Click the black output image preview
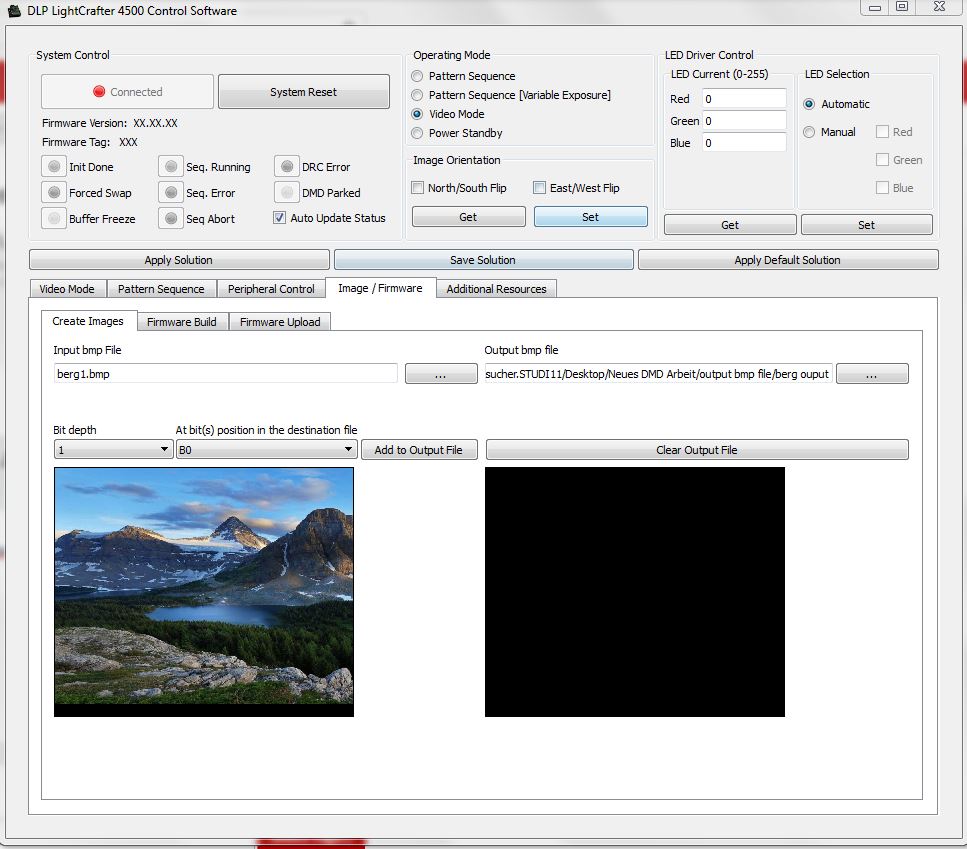 [x=635, y=592]
